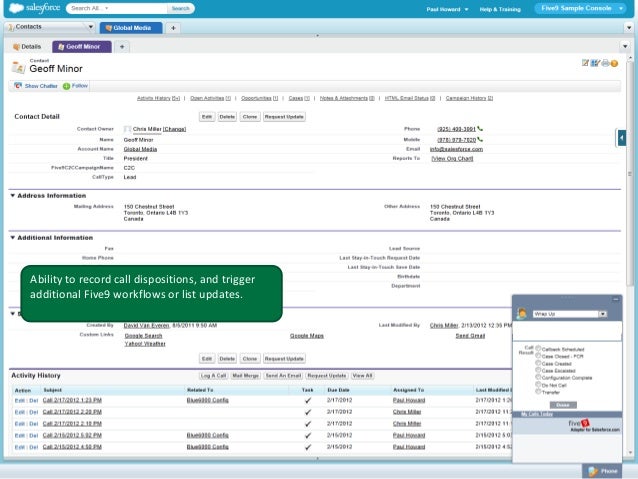This screenshot has width=638, height=479.
Task: Click the orange help icon for this page
Action: click(x=614, y=63)
